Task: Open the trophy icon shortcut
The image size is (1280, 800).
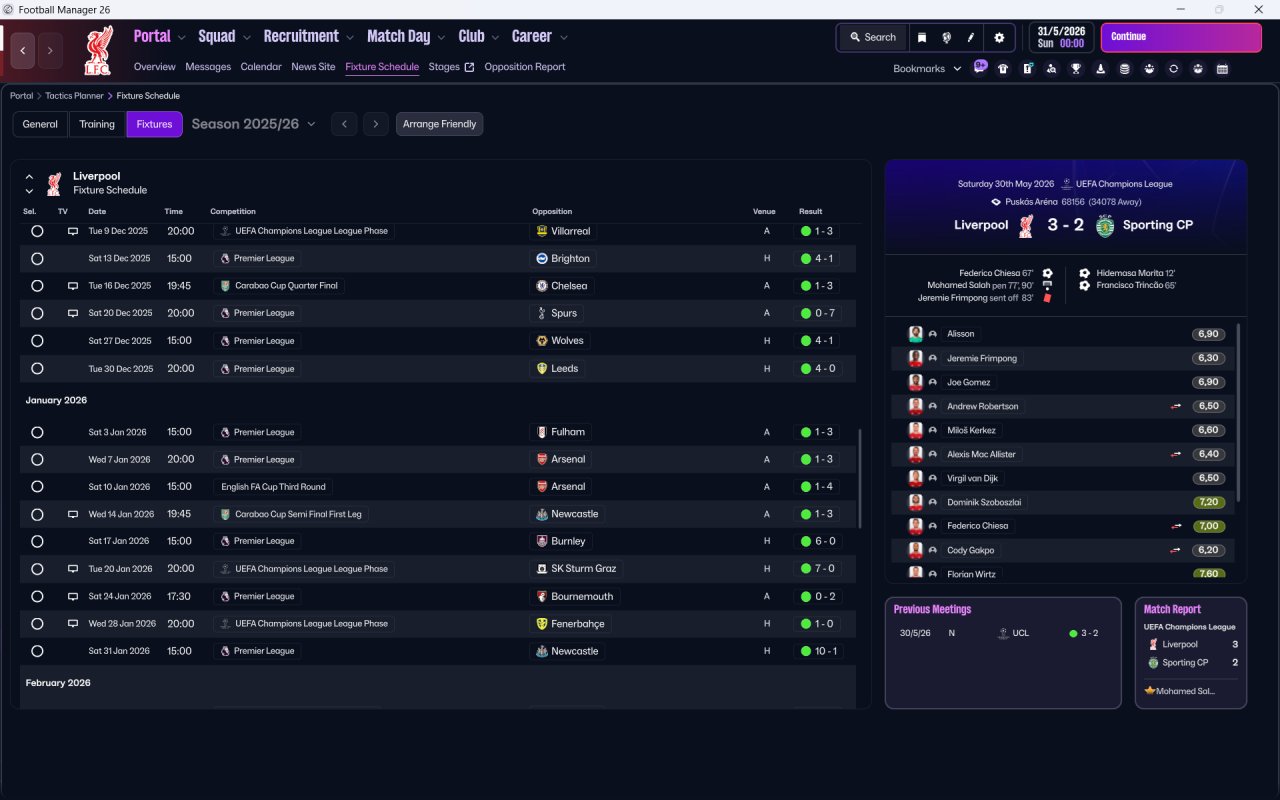Action: [1076, 69]
